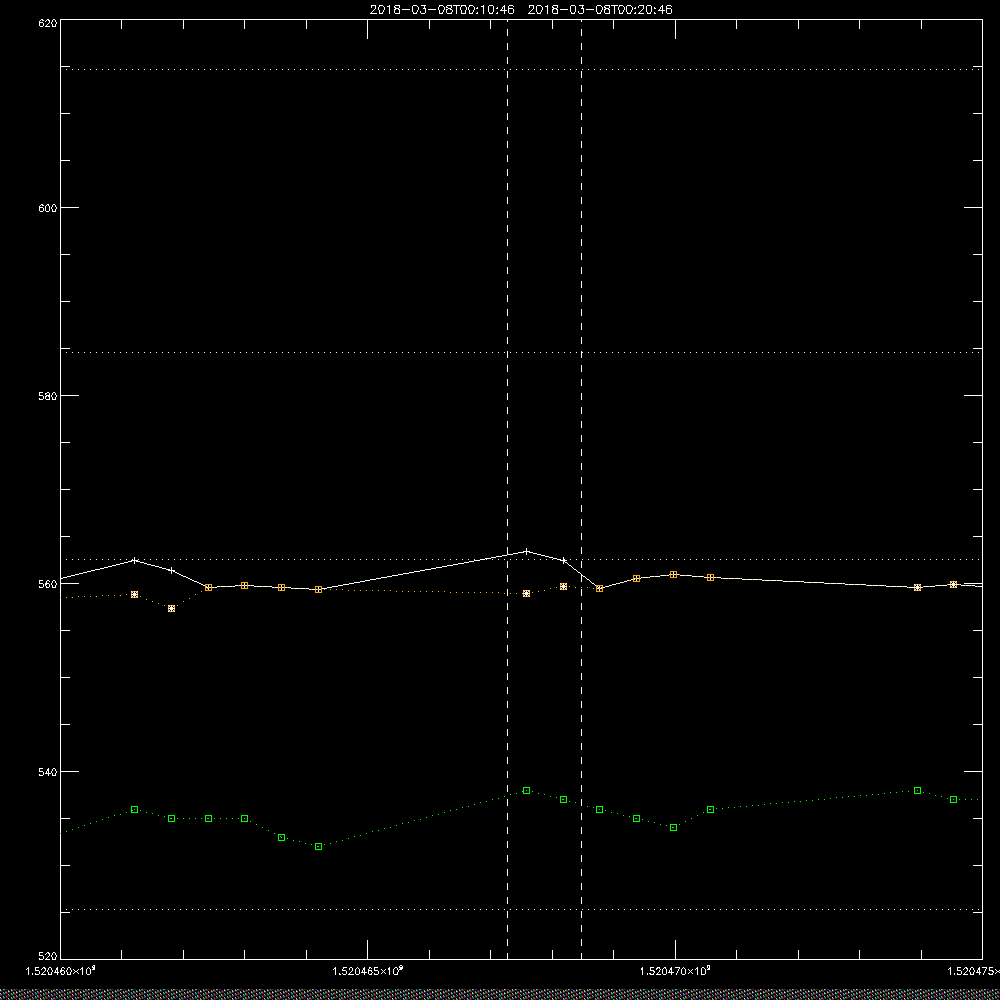Click the lowest orange square data point
Viewport: 1000px width, 1000px height.
tap(172, 608)
